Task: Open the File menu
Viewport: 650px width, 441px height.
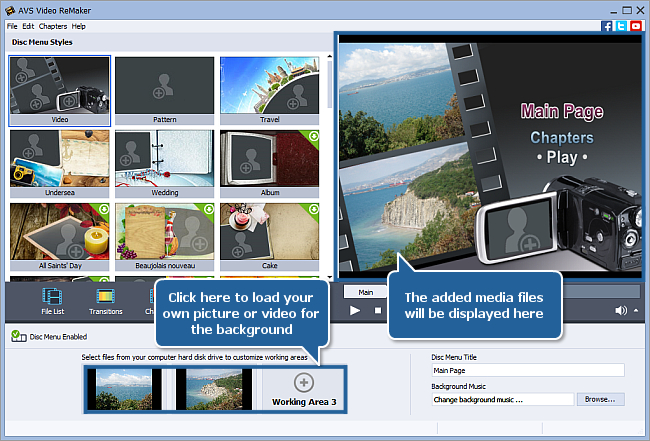Action: tap(12, 26)
